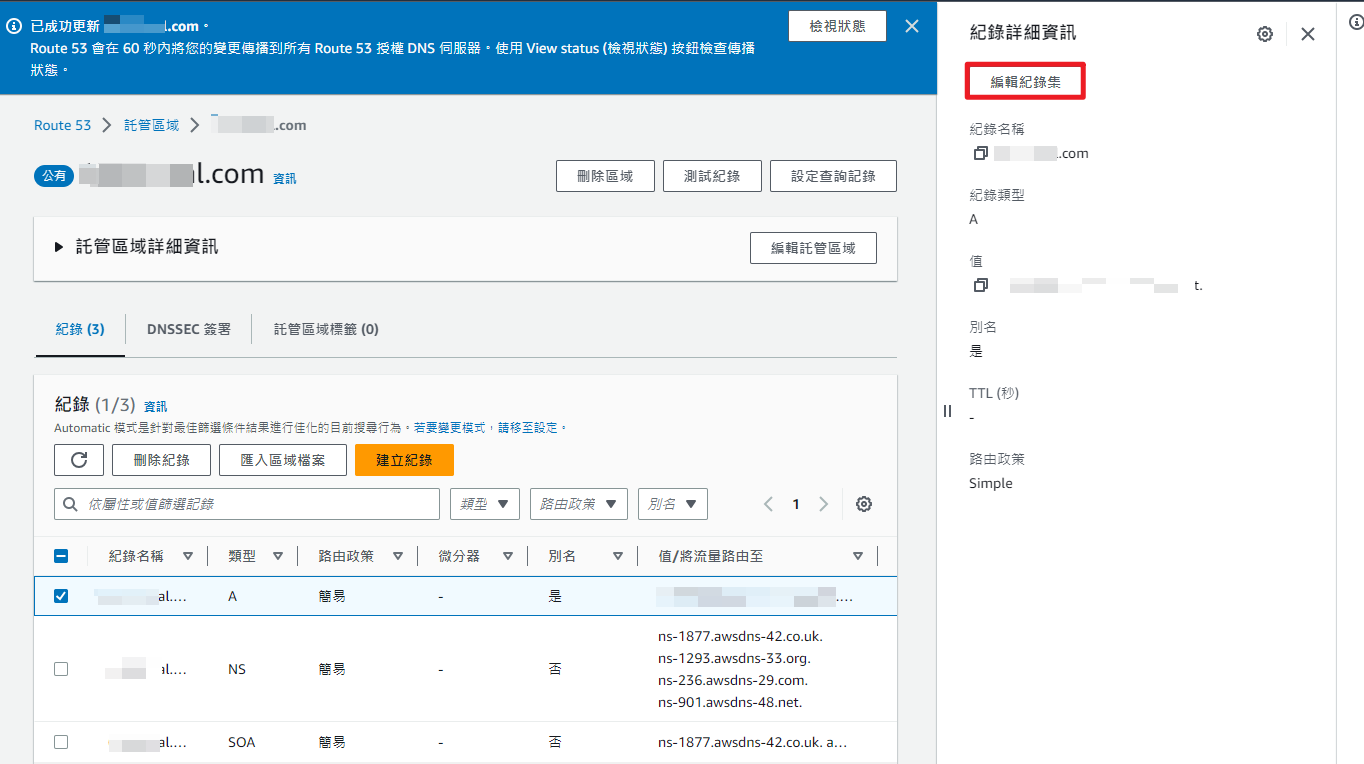Click 資訊 link next to domain title
Viewport: 1364px width, 764px height.
coord(285,178)
